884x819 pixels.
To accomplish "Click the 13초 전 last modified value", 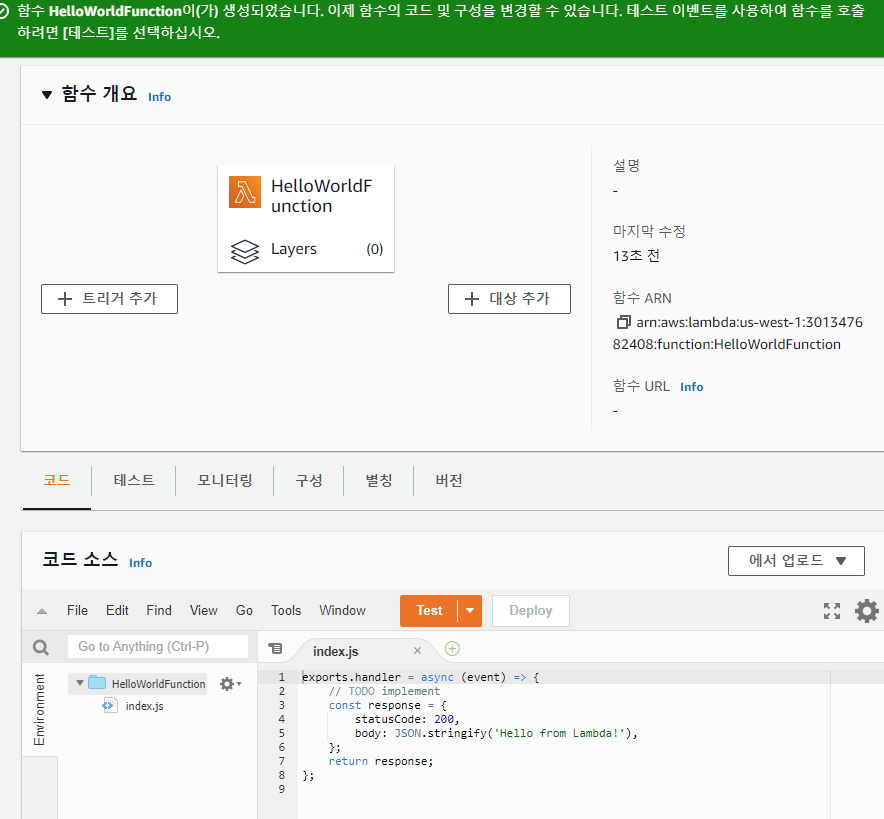I will point(636,256).
